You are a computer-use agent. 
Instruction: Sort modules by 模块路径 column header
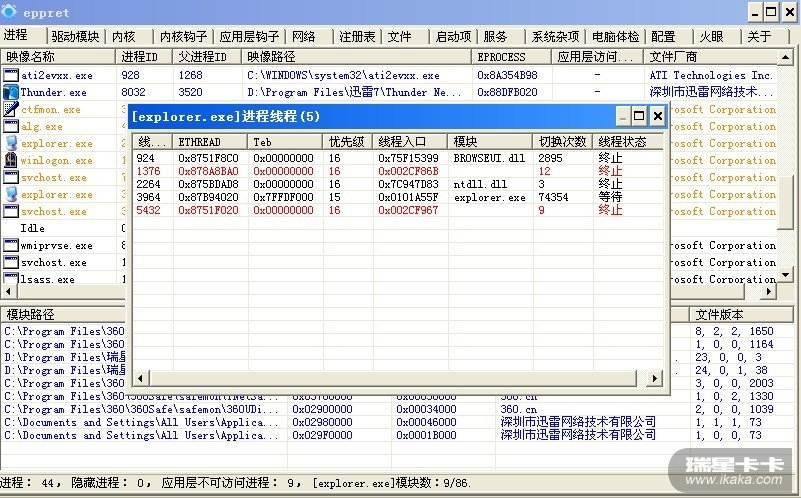click(x=63, y=315)
